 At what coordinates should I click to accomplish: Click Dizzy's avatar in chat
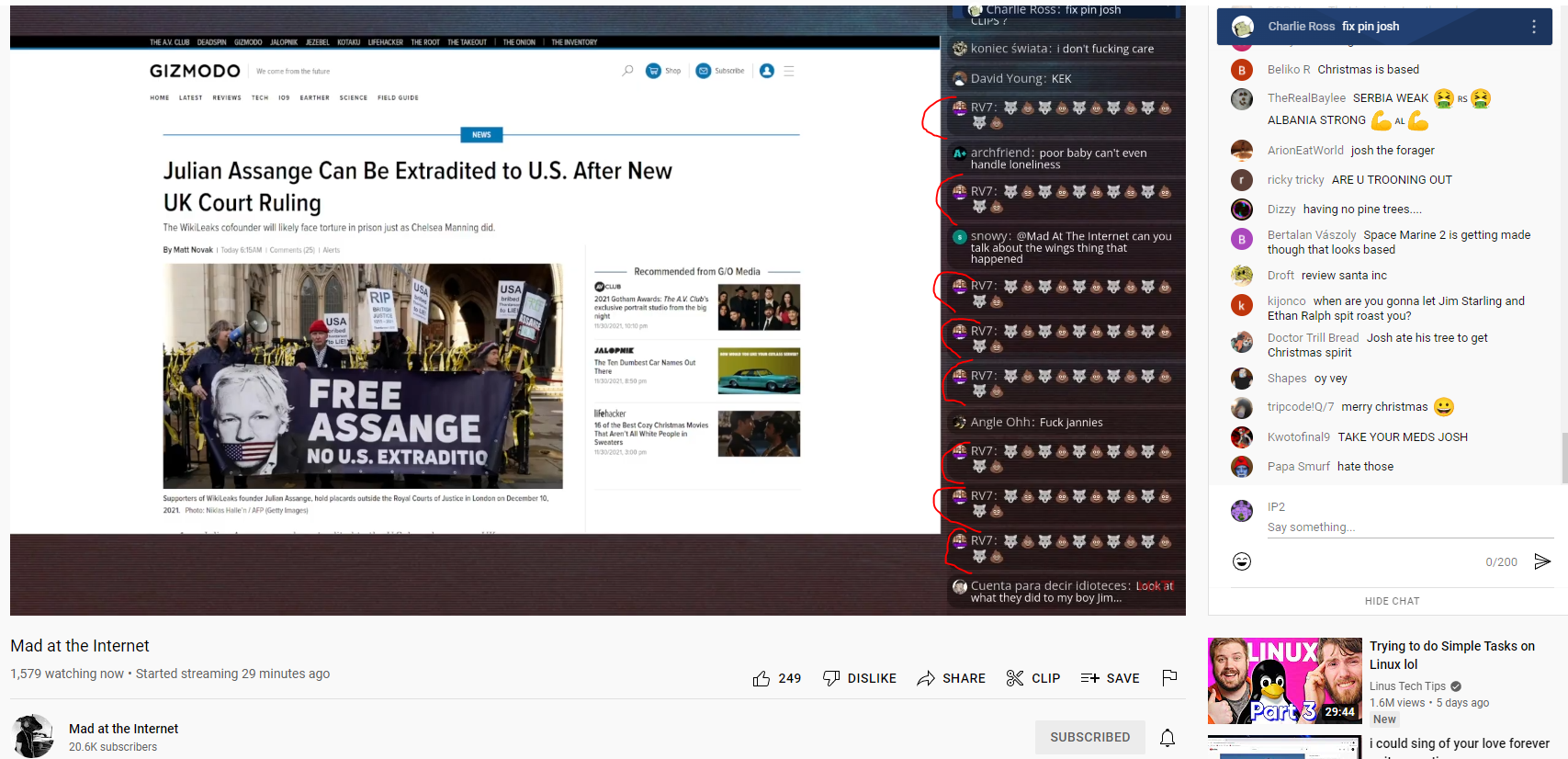pyautogui.click(x=1242, y=210)
